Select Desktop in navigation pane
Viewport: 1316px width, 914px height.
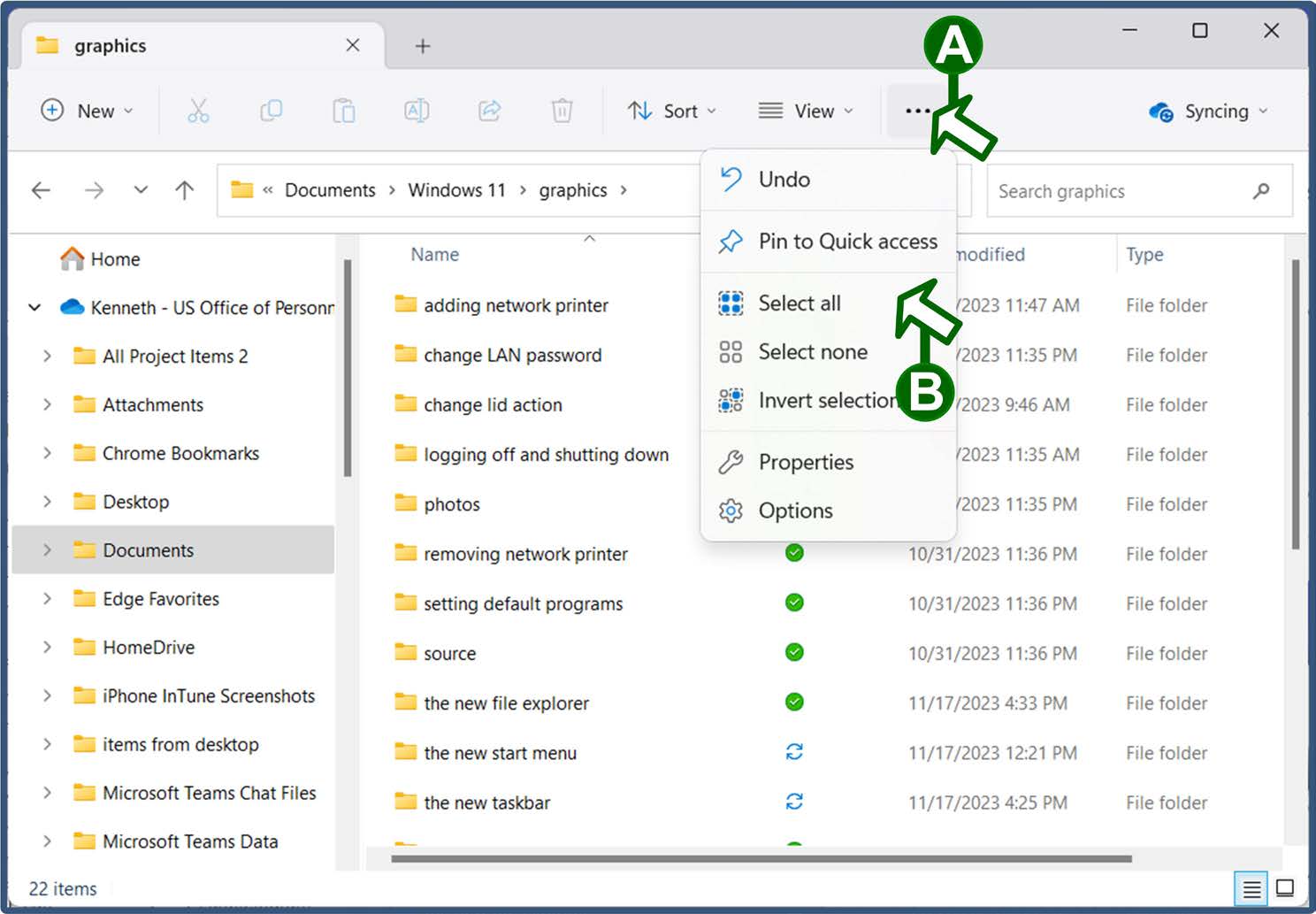[x=135, y=502]
